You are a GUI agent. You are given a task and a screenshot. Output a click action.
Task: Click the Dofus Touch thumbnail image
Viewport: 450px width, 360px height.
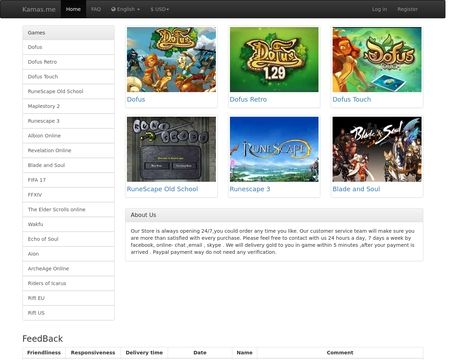[x=377, y=59]
